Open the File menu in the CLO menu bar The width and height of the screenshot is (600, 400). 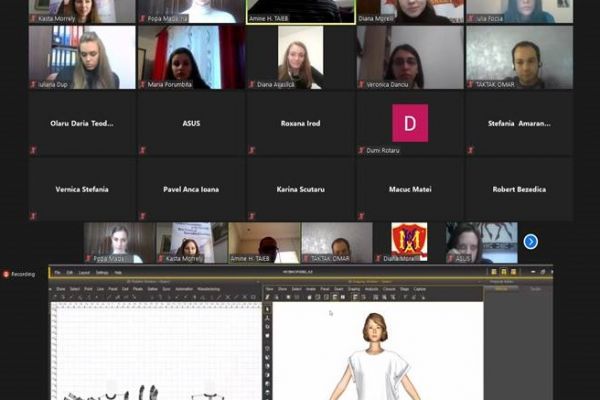[57, 272]
